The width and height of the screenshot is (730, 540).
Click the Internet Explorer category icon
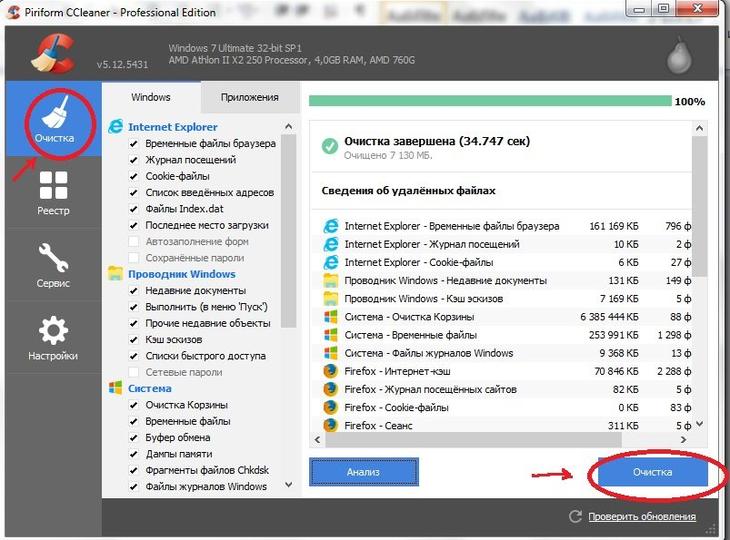115,127
